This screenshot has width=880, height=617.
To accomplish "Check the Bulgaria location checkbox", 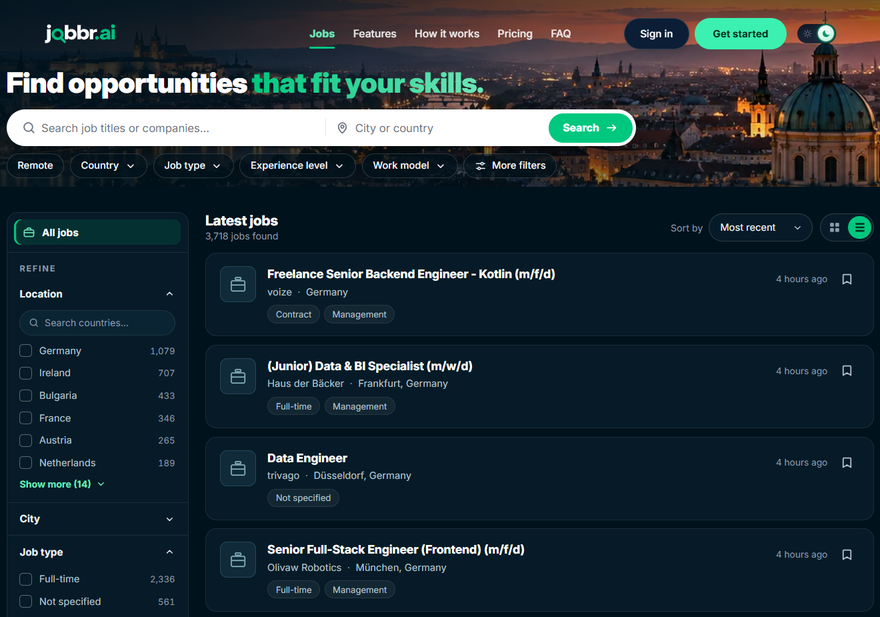I will coord(26,395).
